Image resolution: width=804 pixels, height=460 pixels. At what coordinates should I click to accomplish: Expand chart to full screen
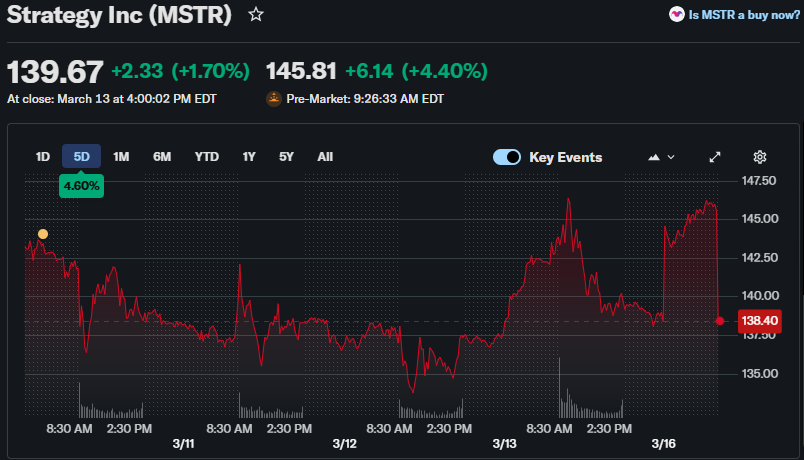tap(715, 157)
